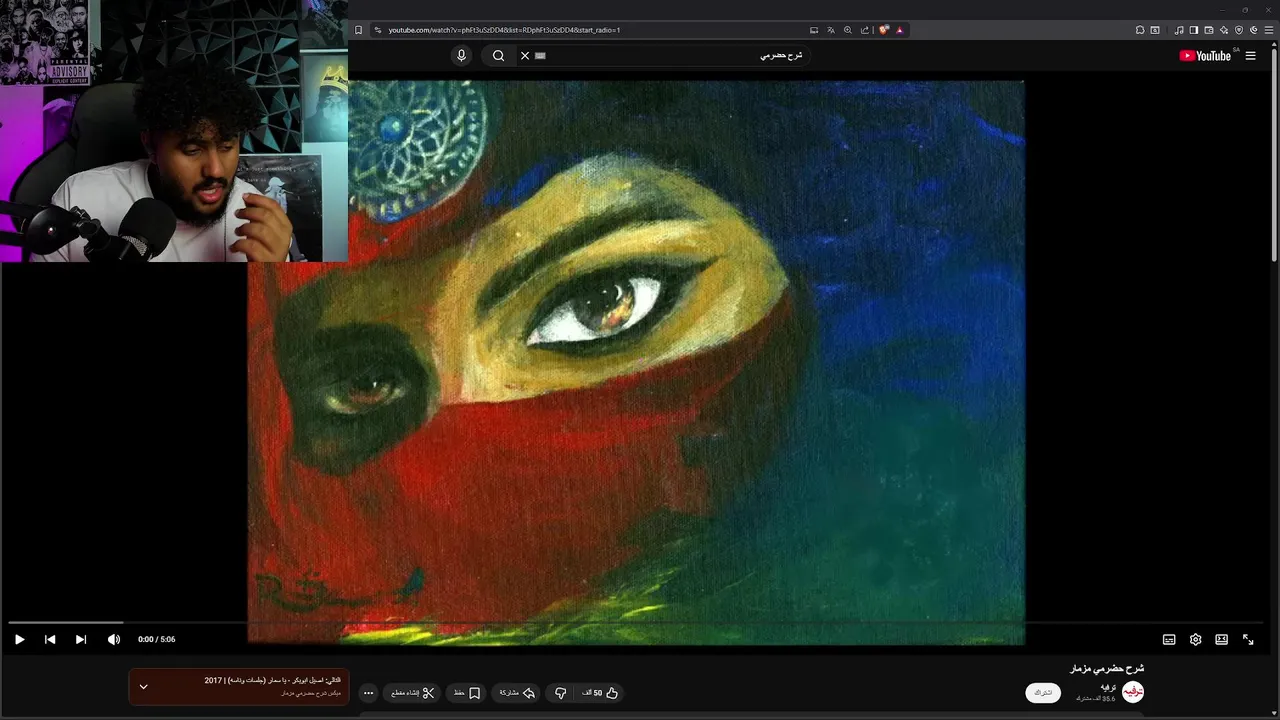Dislike the video with thumbs down
The width and height of the screenshot is (1280, 720).
tap(561, 692)
